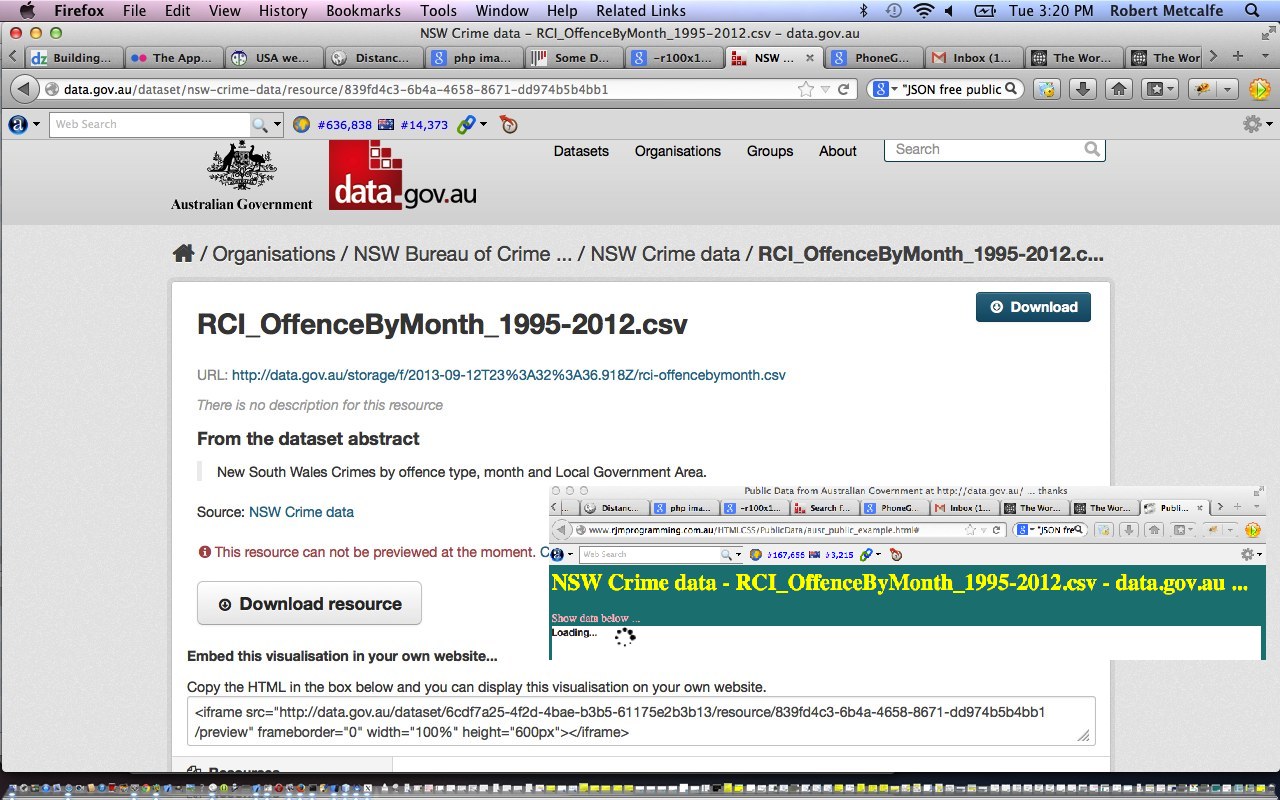1280x800 pixels.
Task: Go to Datasets in site navigation
Action: tap(581, 151)
